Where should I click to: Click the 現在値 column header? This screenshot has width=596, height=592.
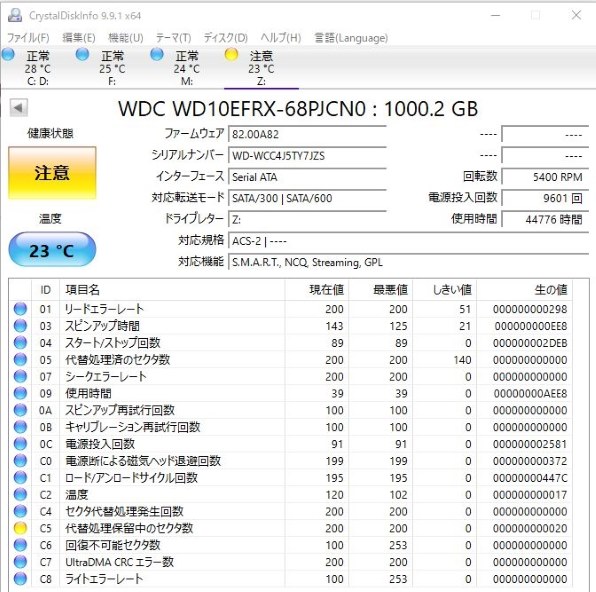click(x=317, y=290)
